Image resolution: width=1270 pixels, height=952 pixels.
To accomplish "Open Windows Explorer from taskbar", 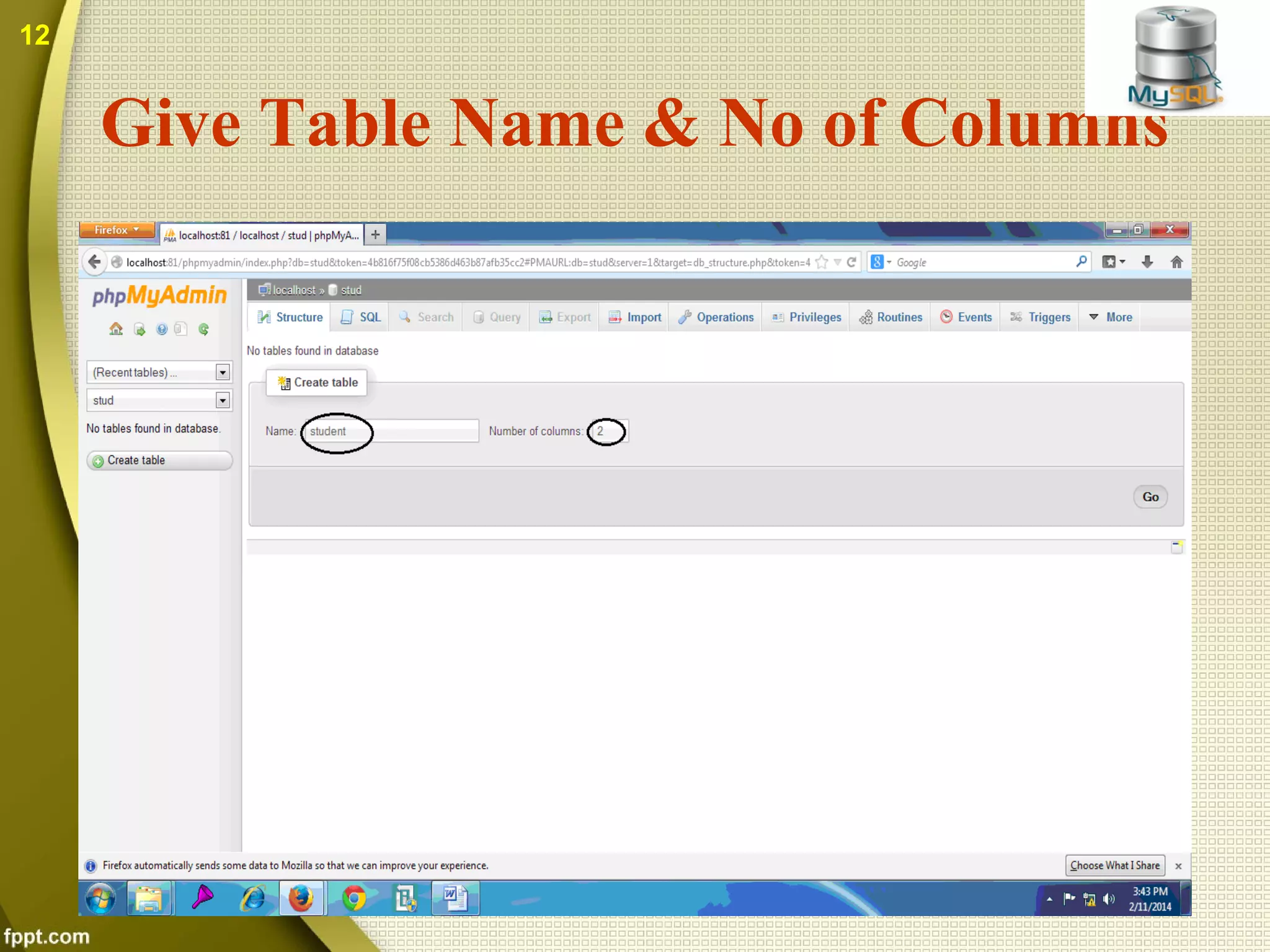I will [149, 899].
